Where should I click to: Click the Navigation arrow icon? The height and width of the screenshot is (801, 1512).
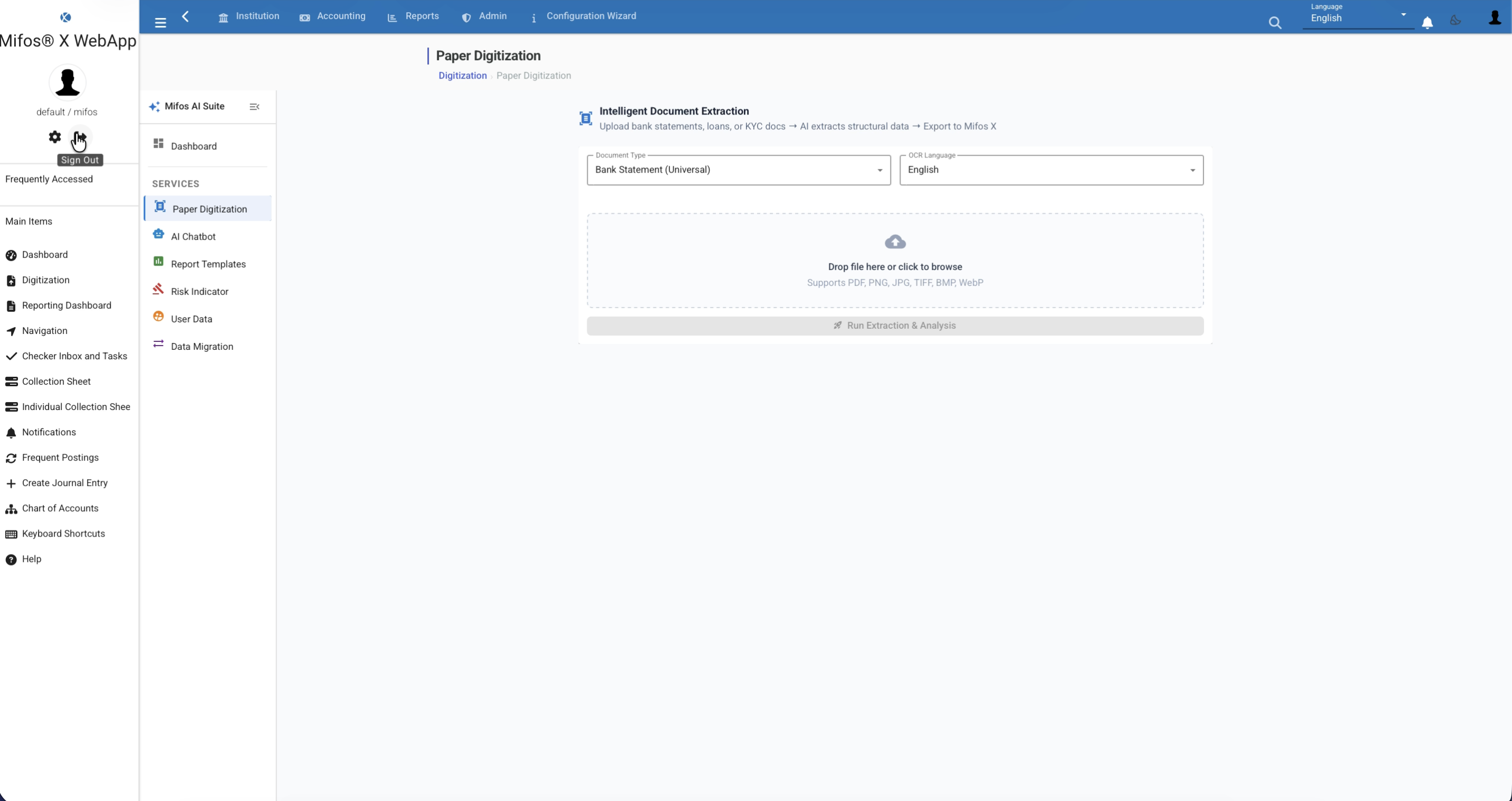[11, 331]
